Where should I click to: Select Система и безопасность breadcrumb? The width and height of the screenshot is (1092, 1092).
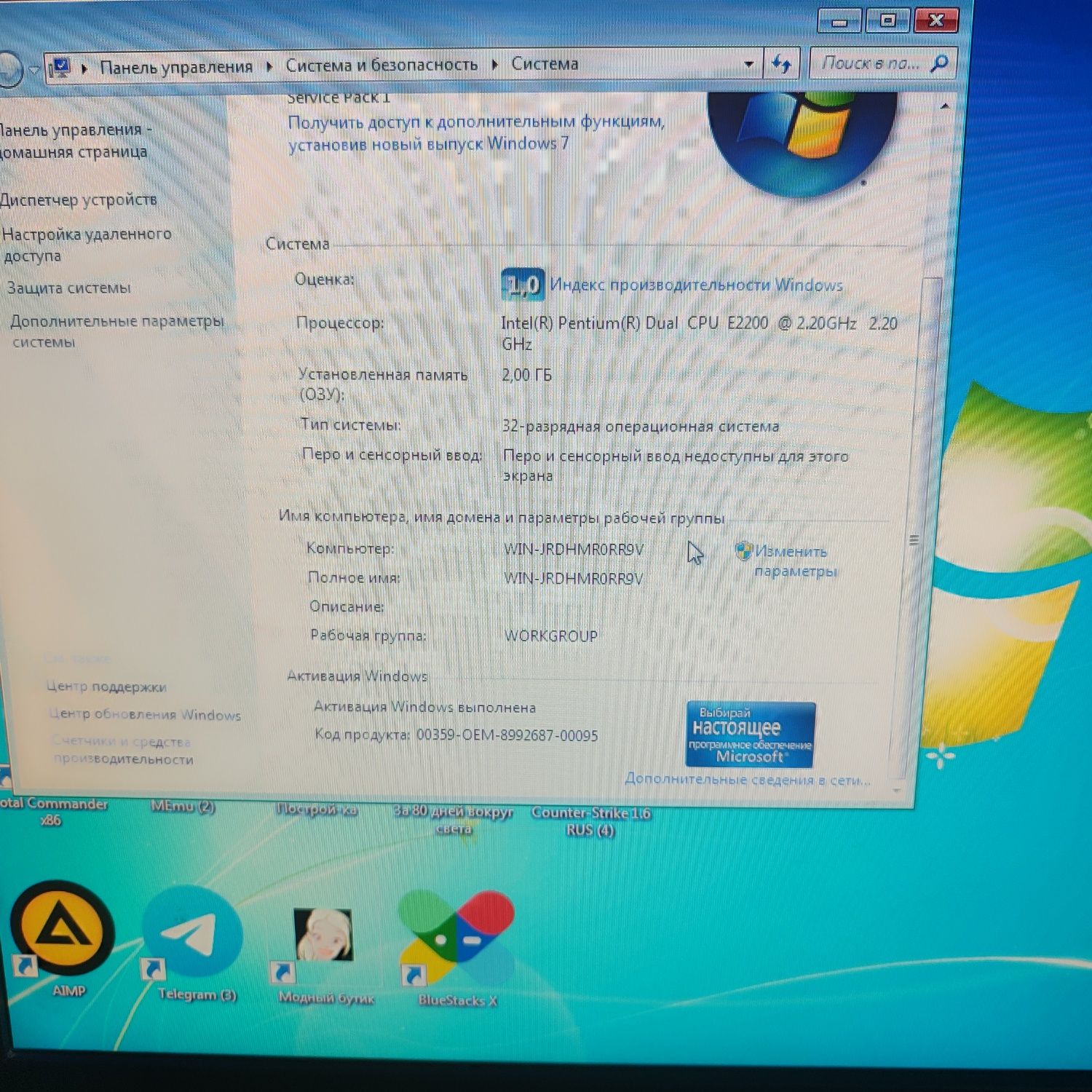pyautogui.click(x=381, y=65)
